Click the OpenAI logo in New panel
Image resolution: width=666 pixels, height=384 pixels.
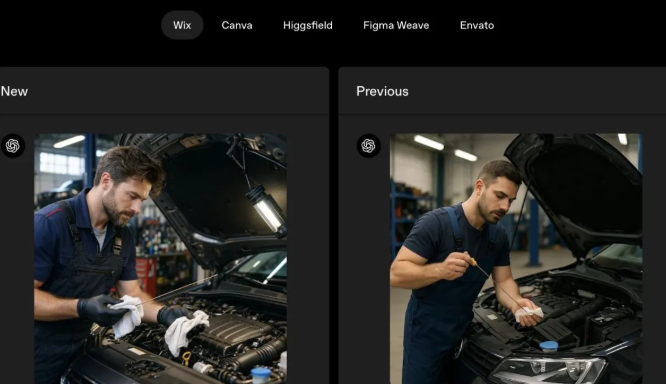[x=13, y=146]
